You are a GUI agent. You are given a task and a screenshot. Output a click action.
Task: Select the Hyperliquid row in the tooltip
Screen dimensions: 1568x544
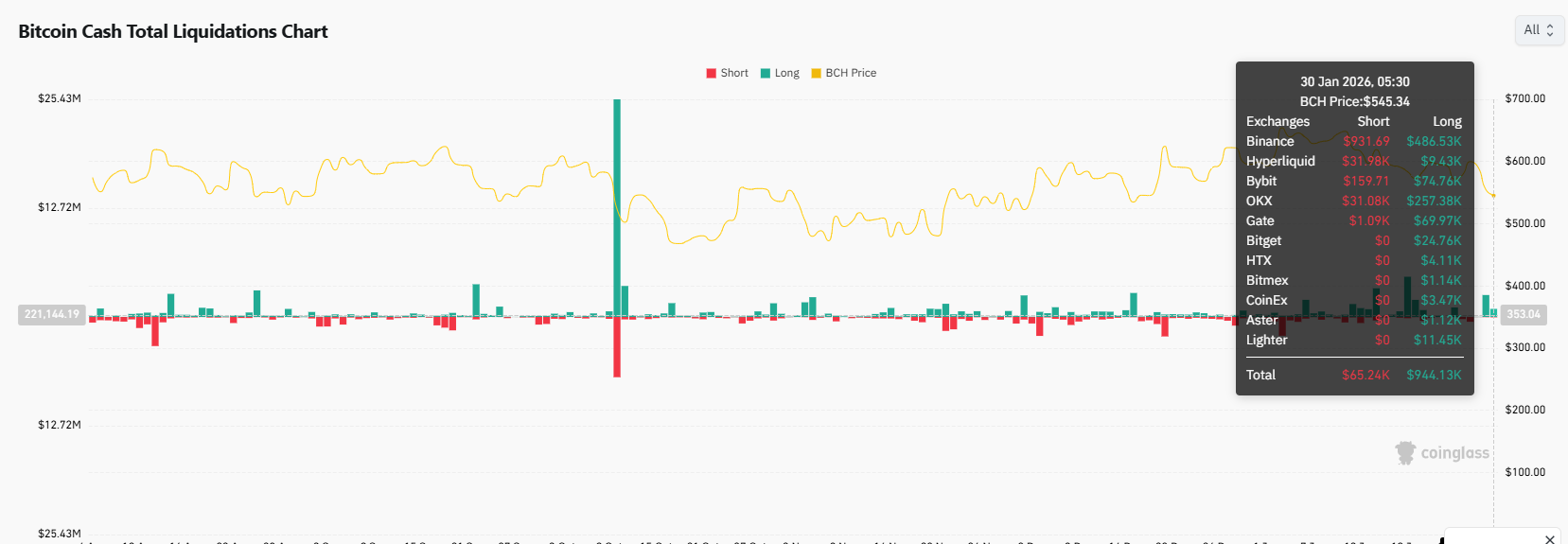click(1353, 161)
